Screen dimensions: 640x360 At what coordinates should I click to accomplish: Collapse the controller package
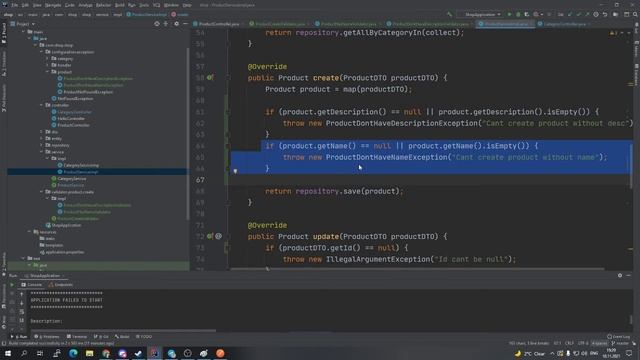[42, 105]
